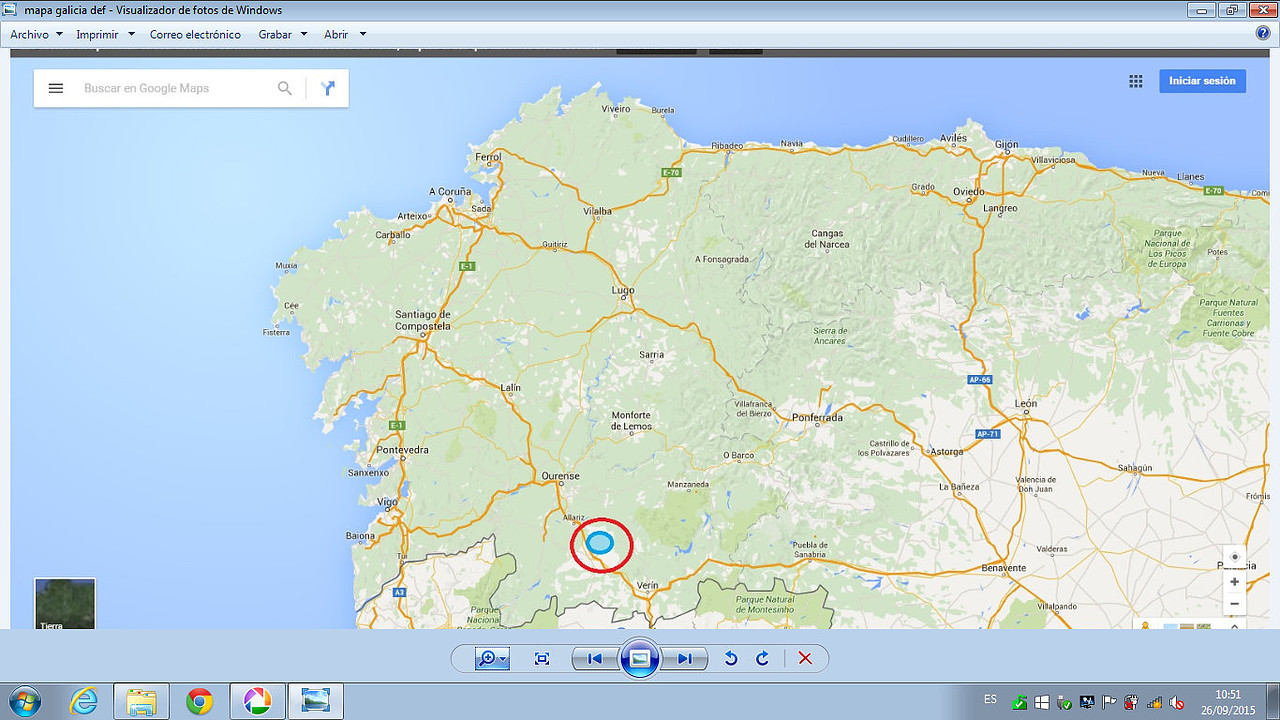Image resolution: width=1280 pixels, height=720 pixels.
Task: Click the map zoom in plus button
Action: [1235, 581]
